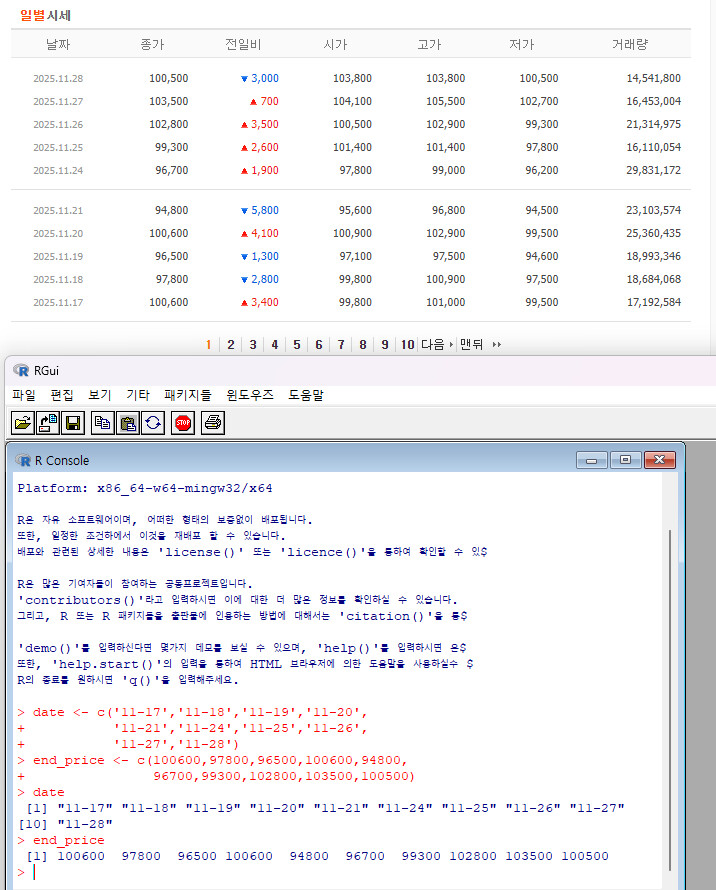Go to page 10 of daily prices
This screenshot has width=716, height=890.
[407, 344]
